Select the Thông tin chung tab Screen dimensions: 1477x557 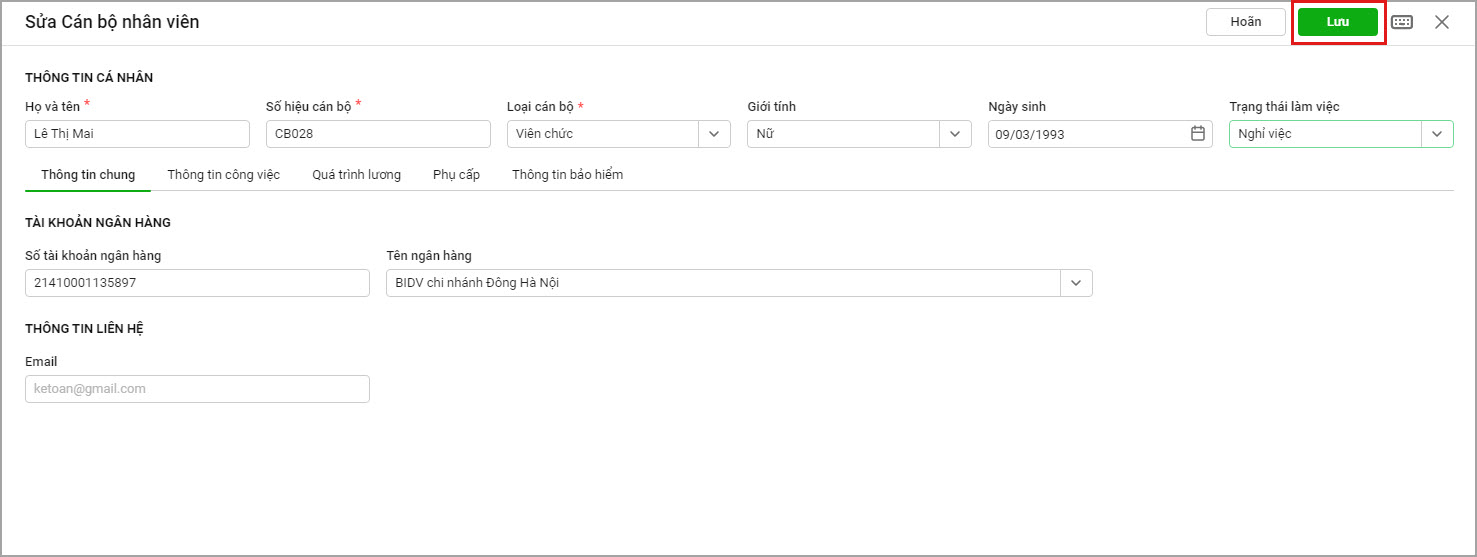(x=88, y=175)
